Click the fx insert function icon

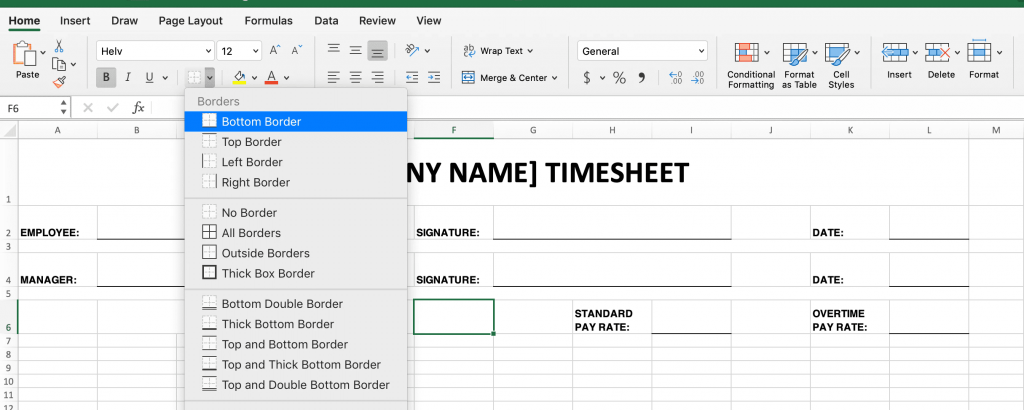point(138,108)
